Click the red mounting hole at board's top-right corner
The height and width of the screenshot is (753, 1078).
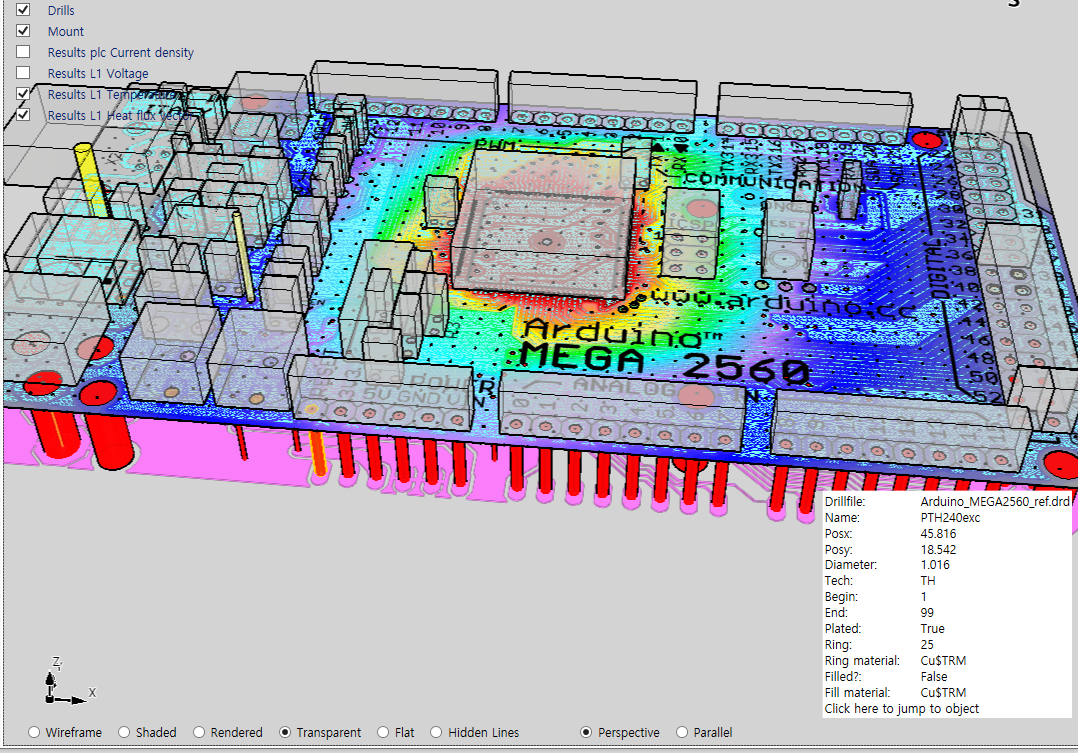(926, 142)
